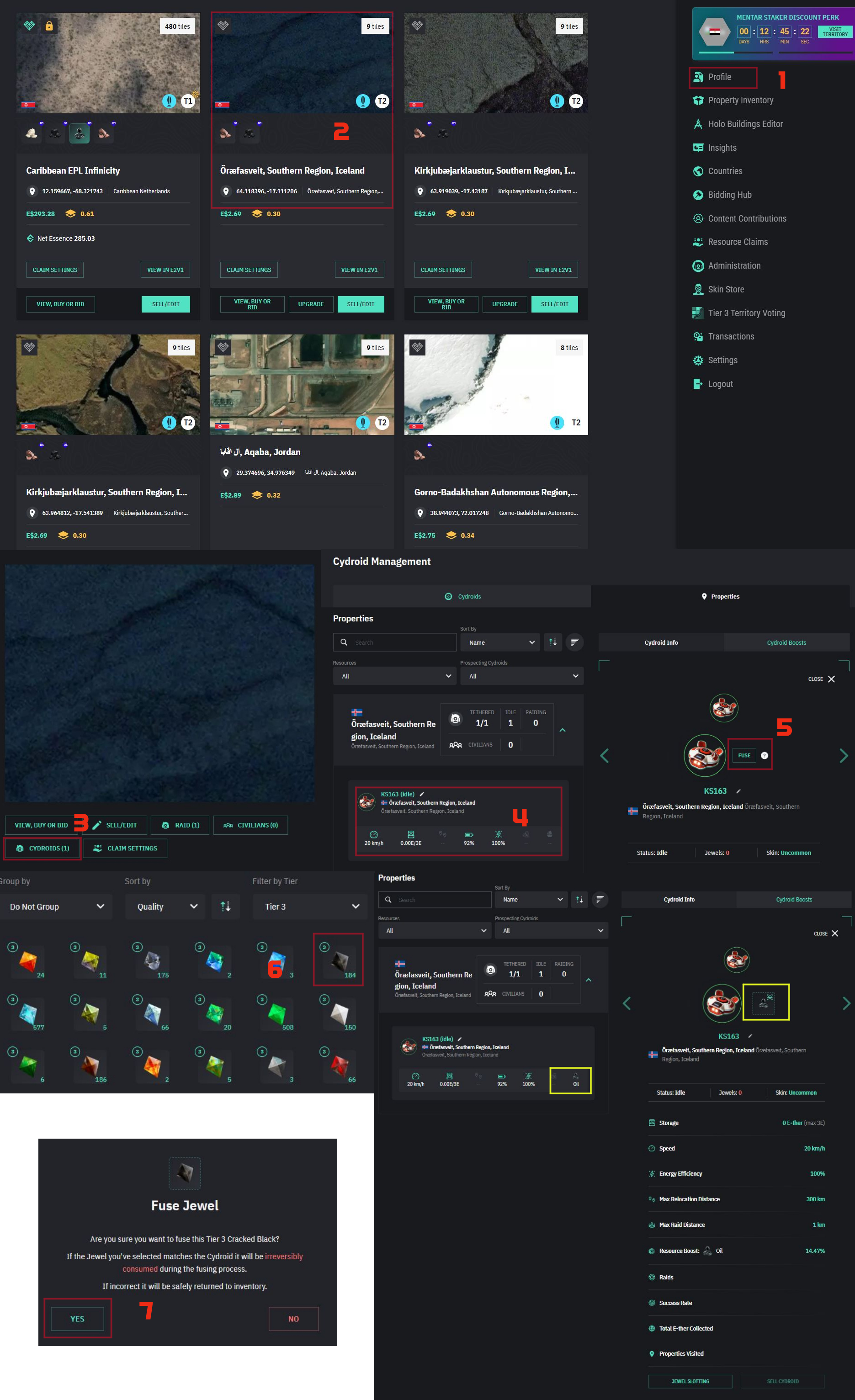The width and height of the screenshot is (855, 1400).
Task: Open Content Contributions in the sidebar menu
Action: click(747, 218)
